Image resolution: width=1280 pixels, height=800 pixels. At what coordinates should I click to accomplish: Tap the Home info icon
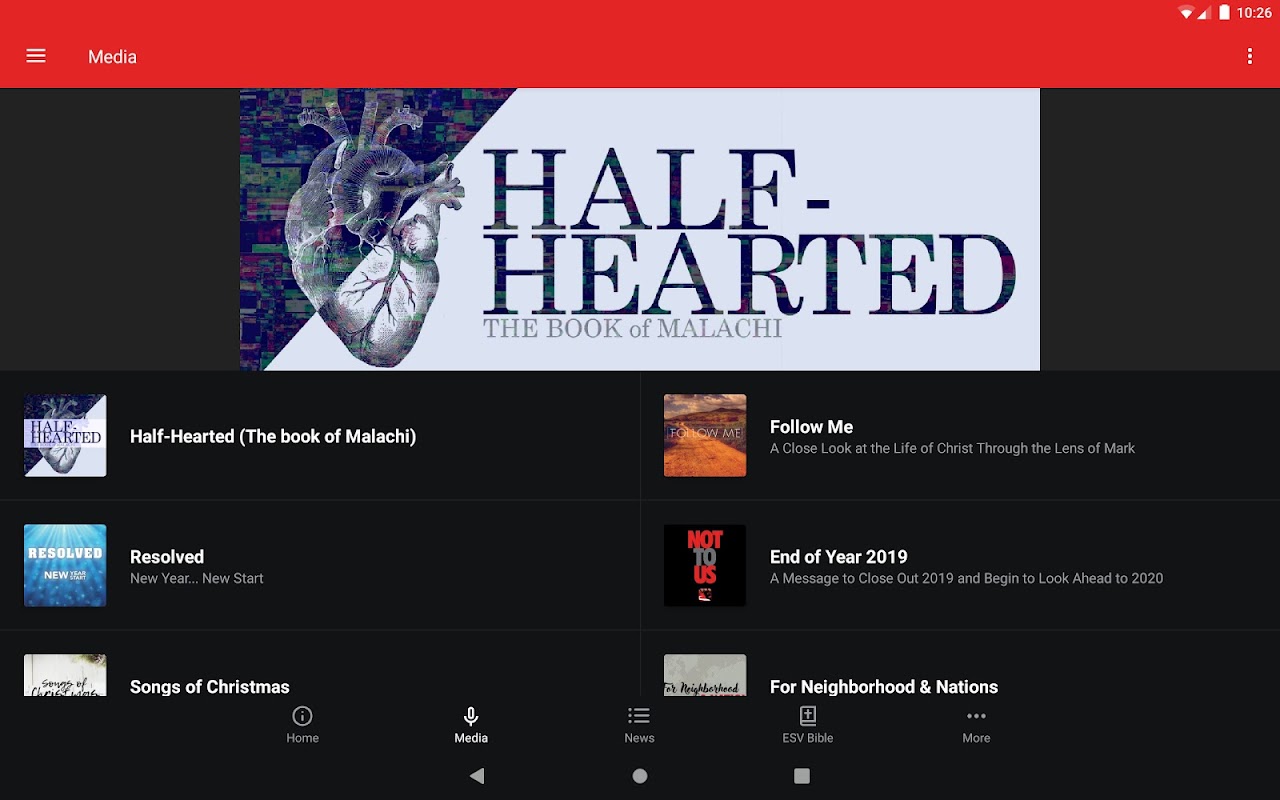302,716
